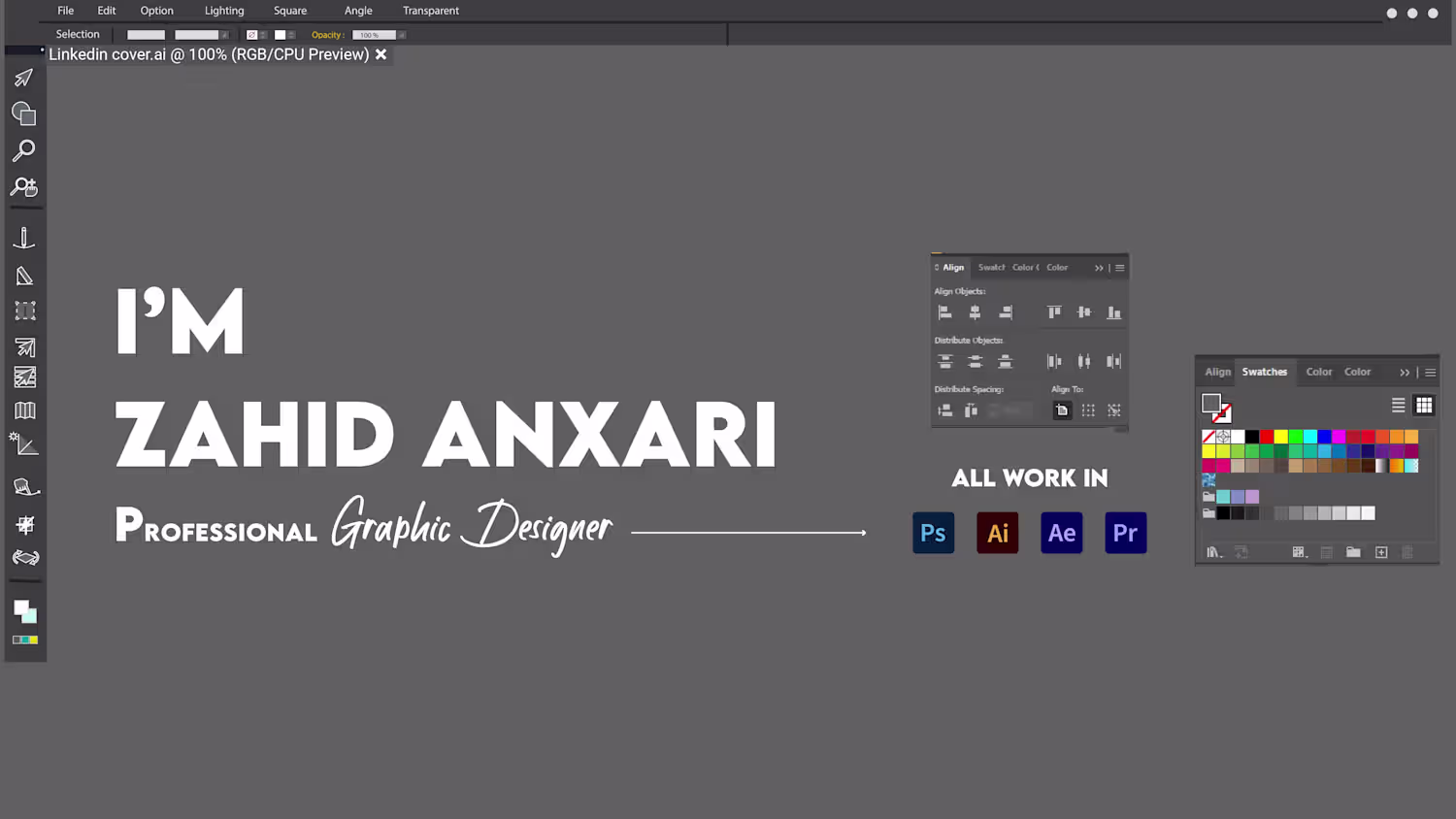The image size is (1456, 819).
Task: Toggle the fill/stroke squares in the left toolbar
Action: [x=25, y=611]
